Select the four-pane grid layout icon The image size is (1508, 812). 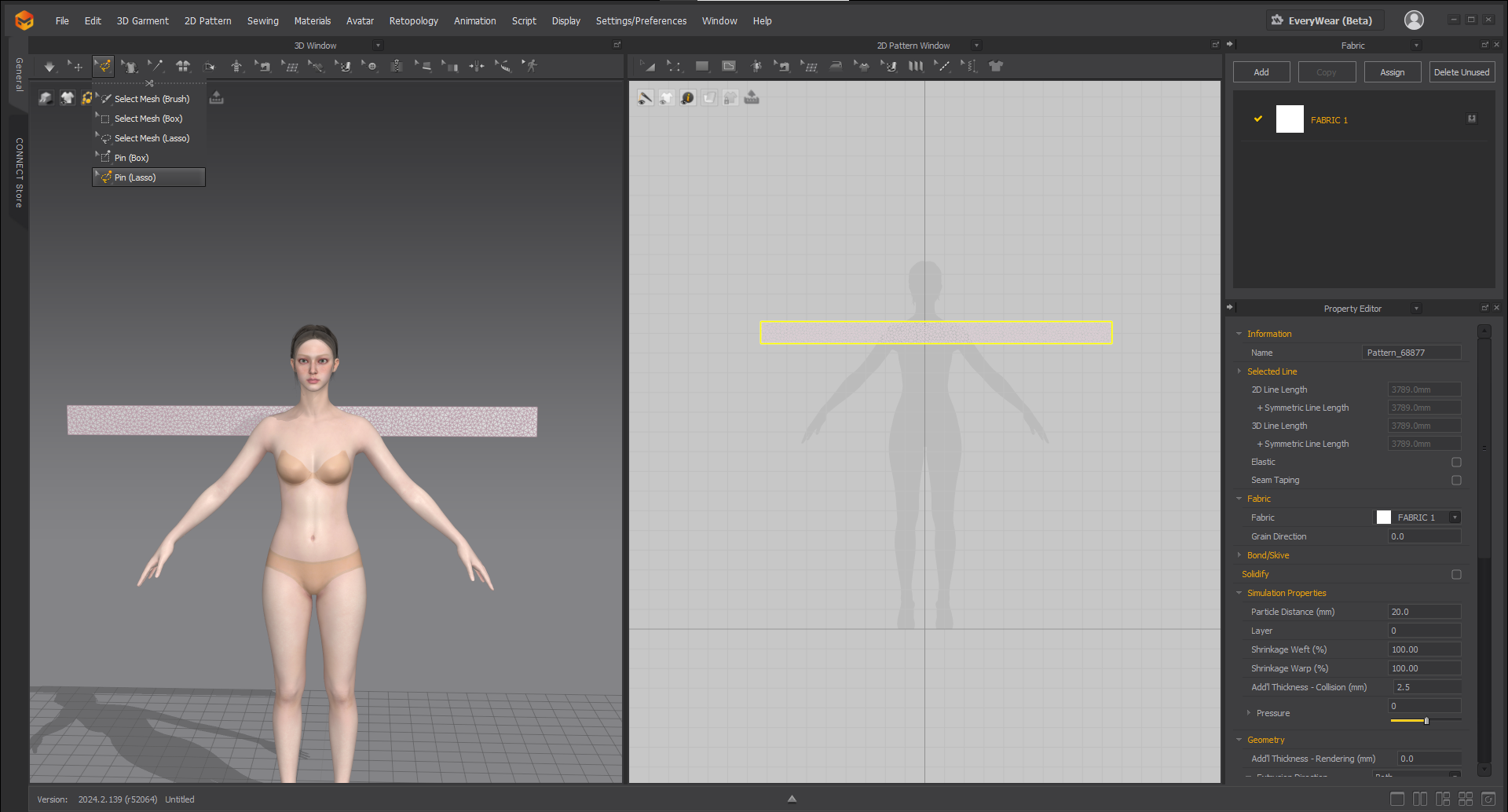(x=1466, y=799)
